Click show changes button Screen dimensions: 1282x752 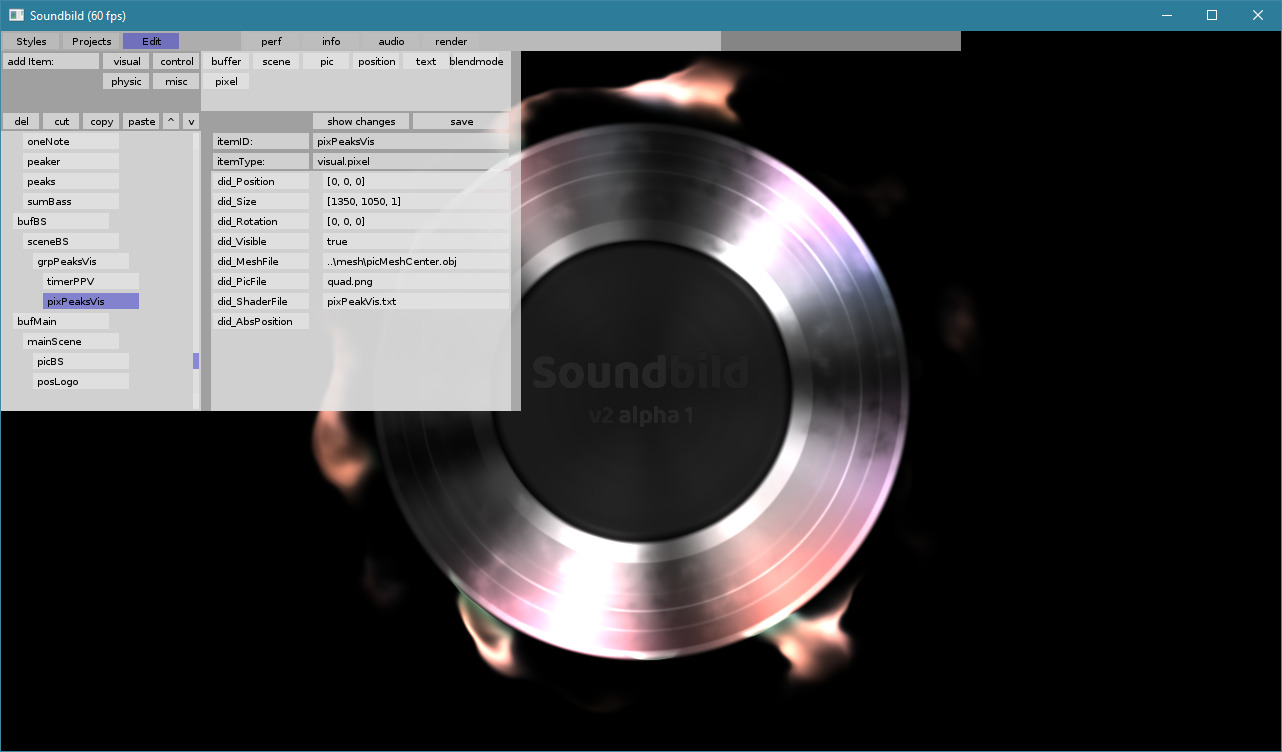[361, 121]
